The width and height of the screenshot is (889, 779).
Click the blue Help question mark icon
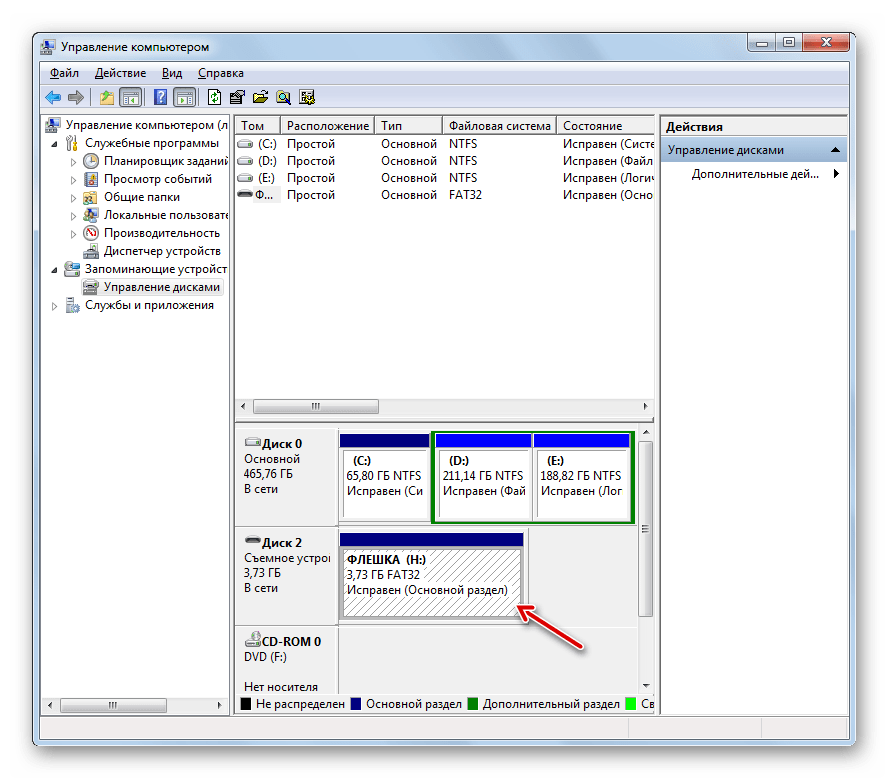(160, 97)
